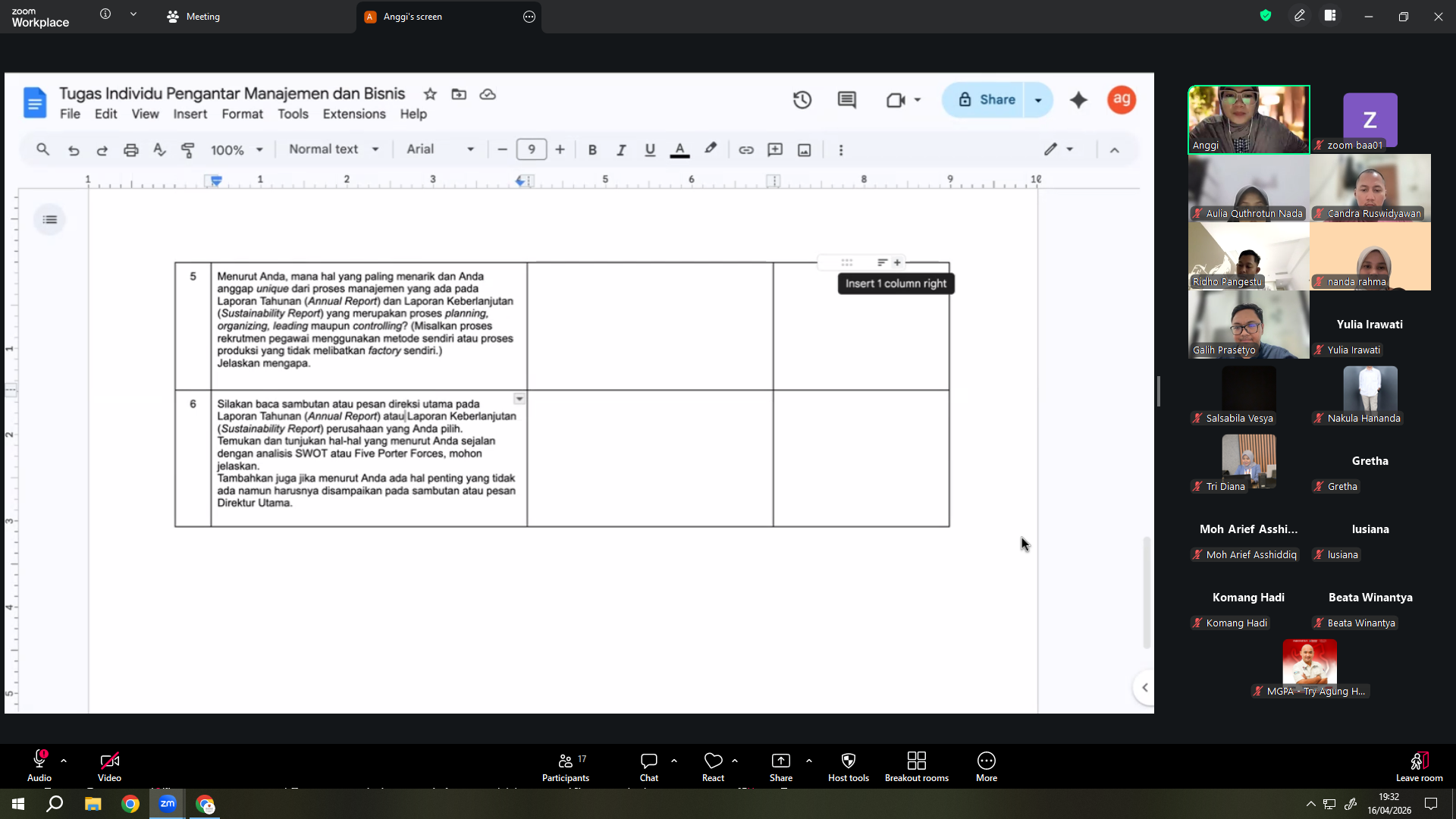The image size is (1456, 819).
Task: Switch to Anggi's screen tab
Action: [x=449, y=17]
